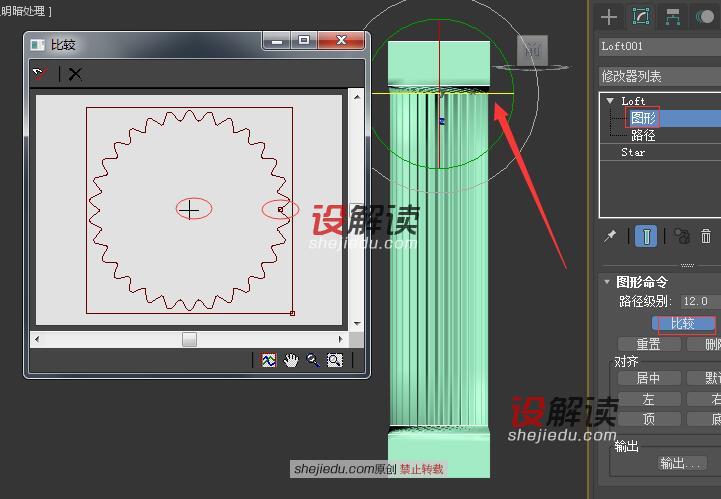Collapse the 图形命令 rollout
The width and height of the screenshot is (721, 499).
(607, 282)
